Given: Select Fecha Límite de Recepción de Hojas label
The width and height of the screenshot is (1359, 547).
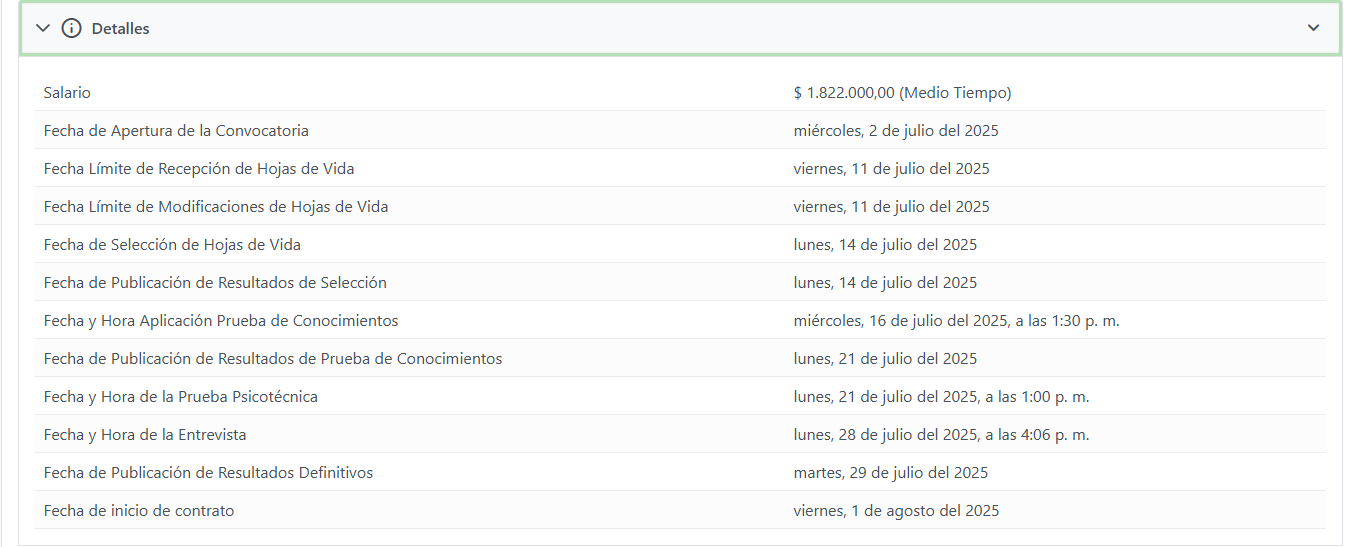Looking at the screenshot, I should [198, 169].
